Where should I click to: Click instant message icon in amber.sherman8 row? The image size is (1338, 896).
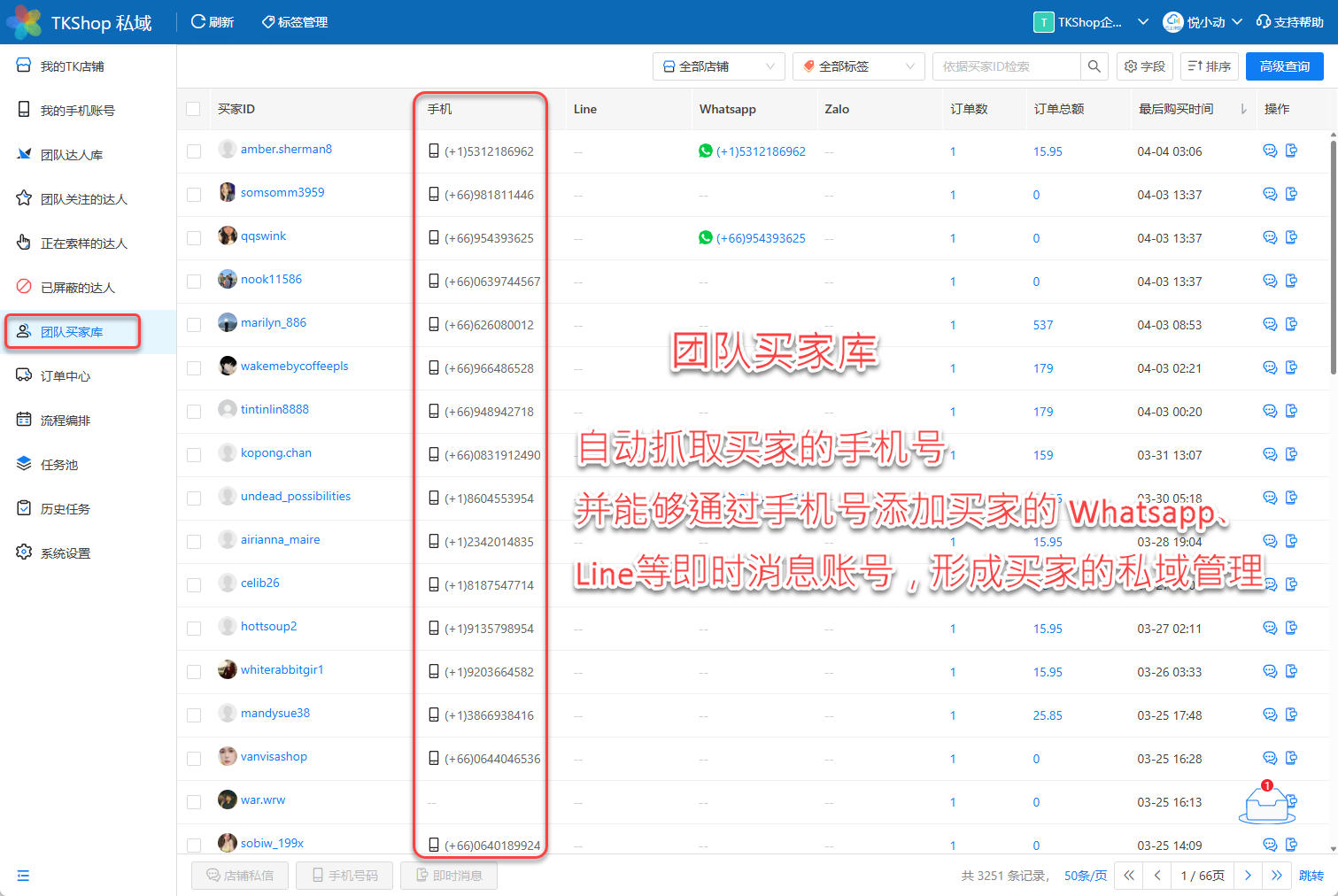click(1292, 151)
